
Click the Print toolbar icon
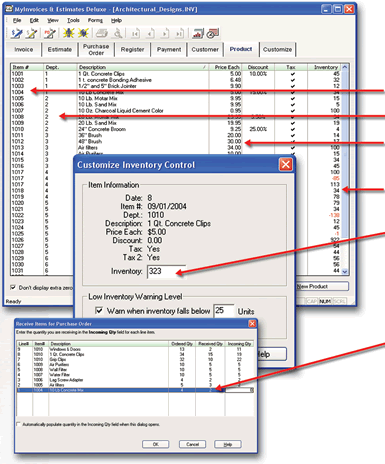(x=101, y=33)
